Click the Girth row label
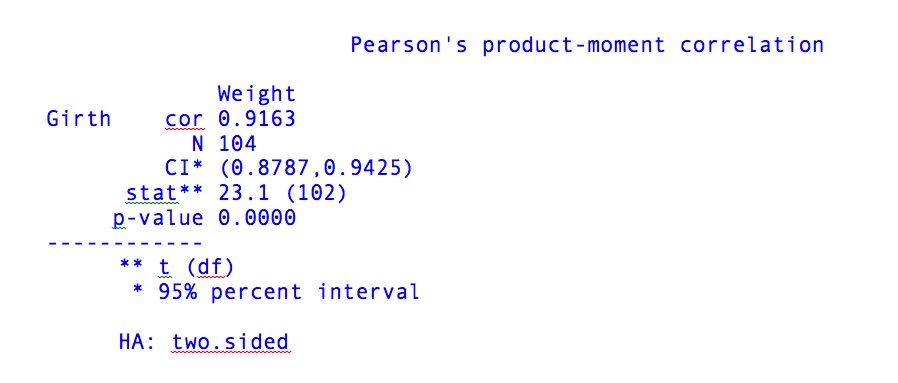Image resolution: width=898 pixels, height=383 pixels. tap(79, 119)
